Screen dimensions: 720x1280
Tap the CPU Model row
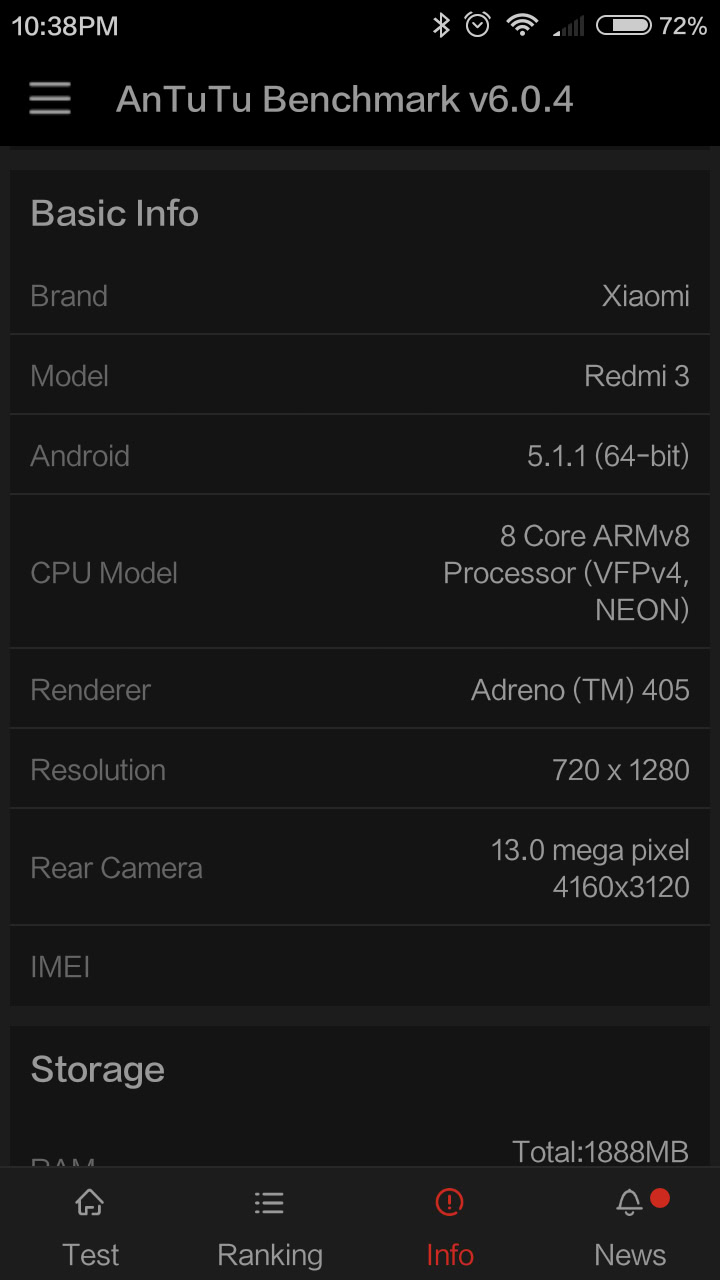pyautogui.click(x=360, y=572)
